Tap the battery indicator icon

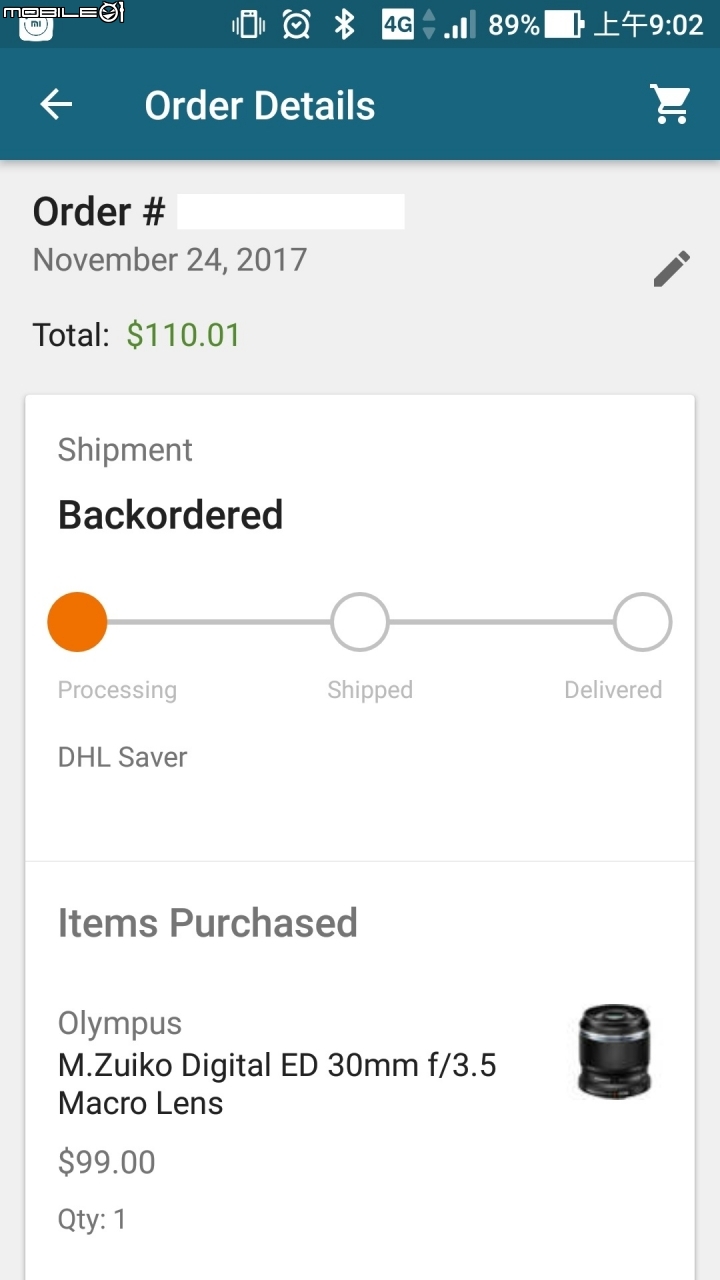565,24
